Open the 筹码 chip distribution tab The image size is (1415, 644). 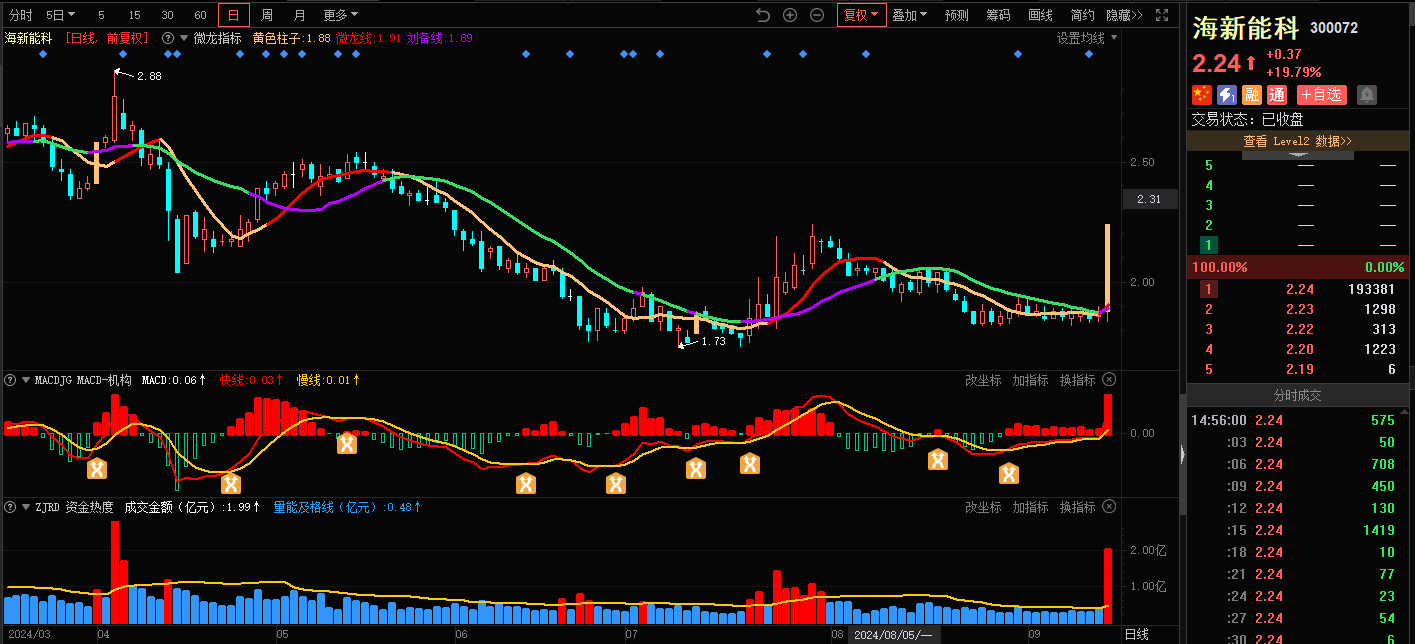(998, 15)
